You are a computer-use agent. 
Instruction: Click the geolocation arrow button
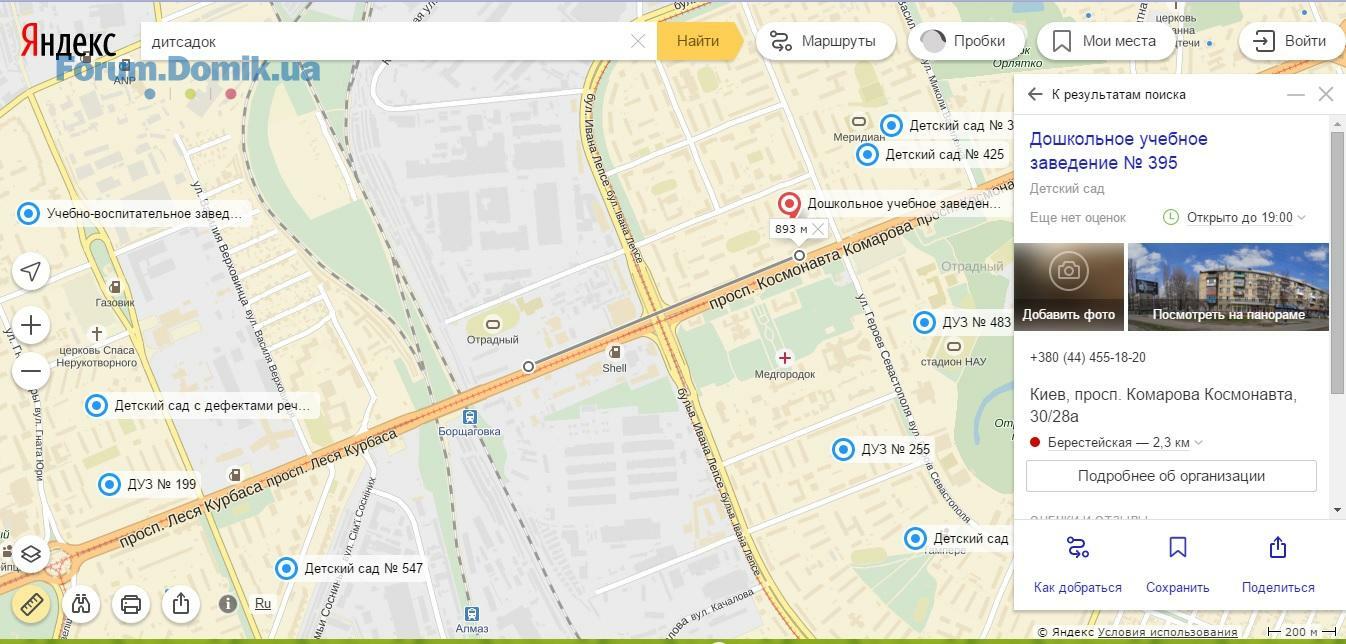point(31,272)
